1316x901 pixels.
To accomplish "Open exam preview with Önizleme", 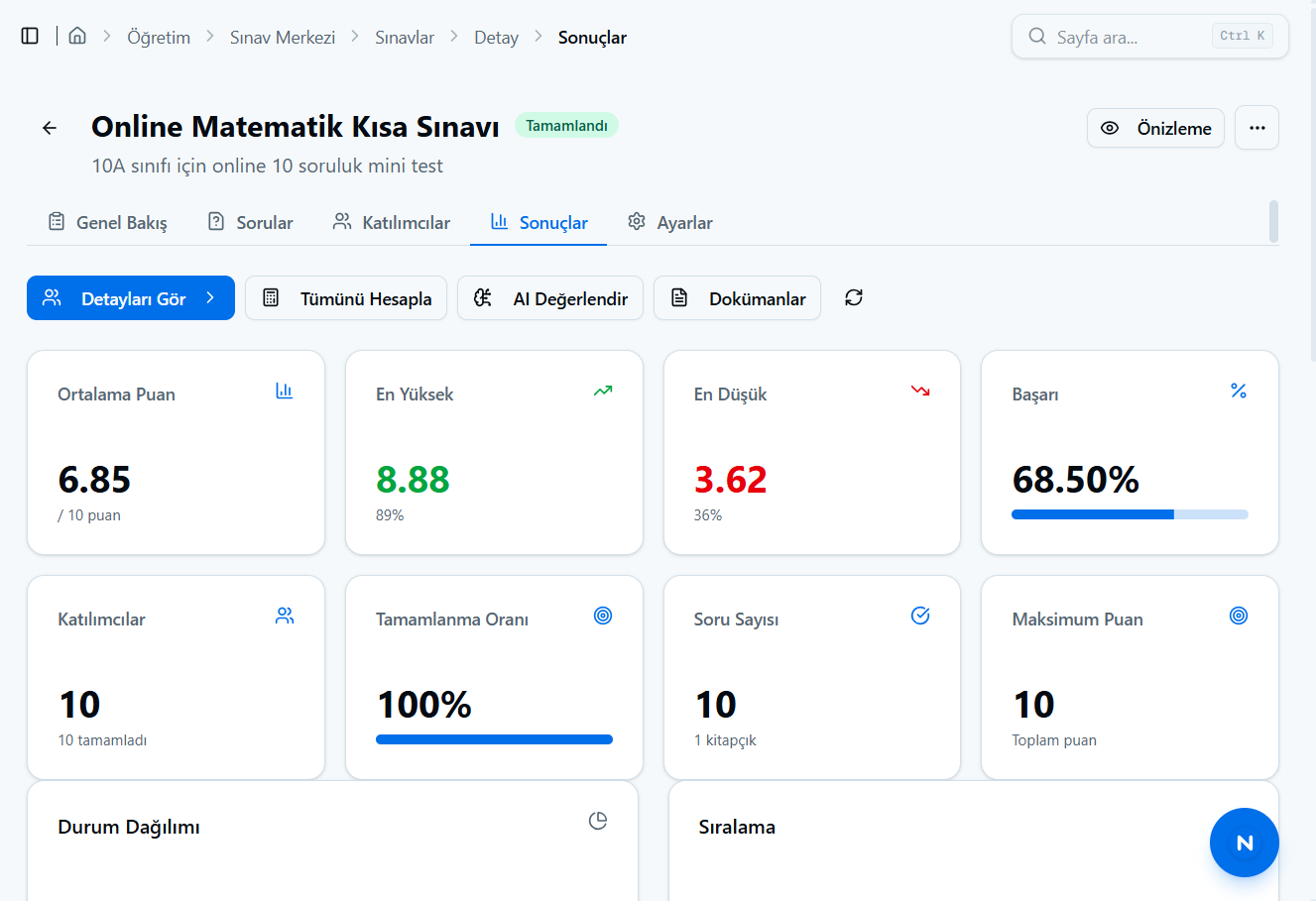I will 1155,128.
